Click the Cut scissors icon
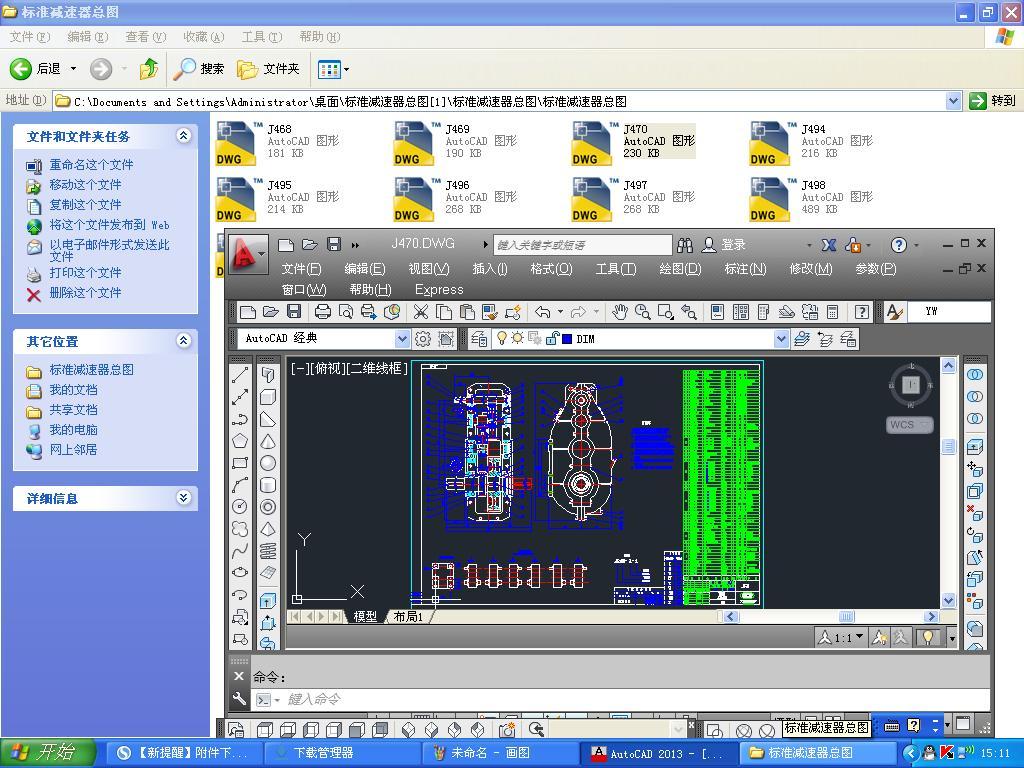The image size is (1024, 768). click(x=421, y=312)
